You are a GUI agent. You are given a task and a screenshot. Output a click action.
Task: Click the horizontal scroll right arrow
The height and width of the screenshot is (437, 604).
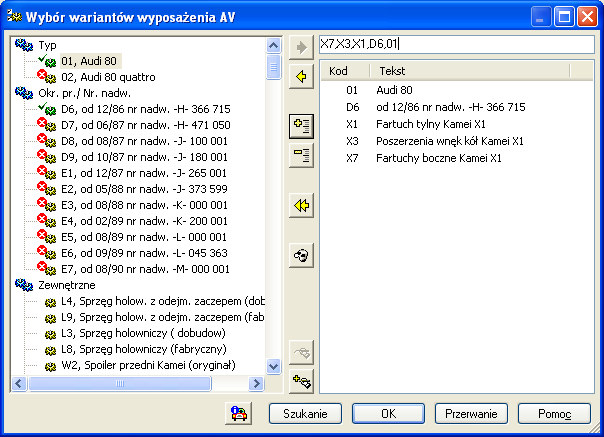[x=256, y=383]
